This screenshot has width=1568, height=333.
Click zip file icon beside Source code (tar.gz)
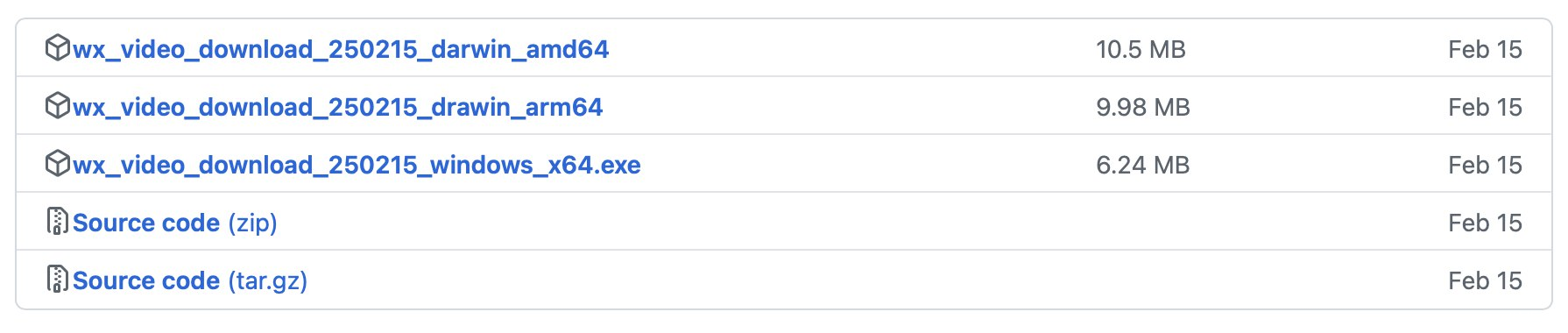[57, 279]
